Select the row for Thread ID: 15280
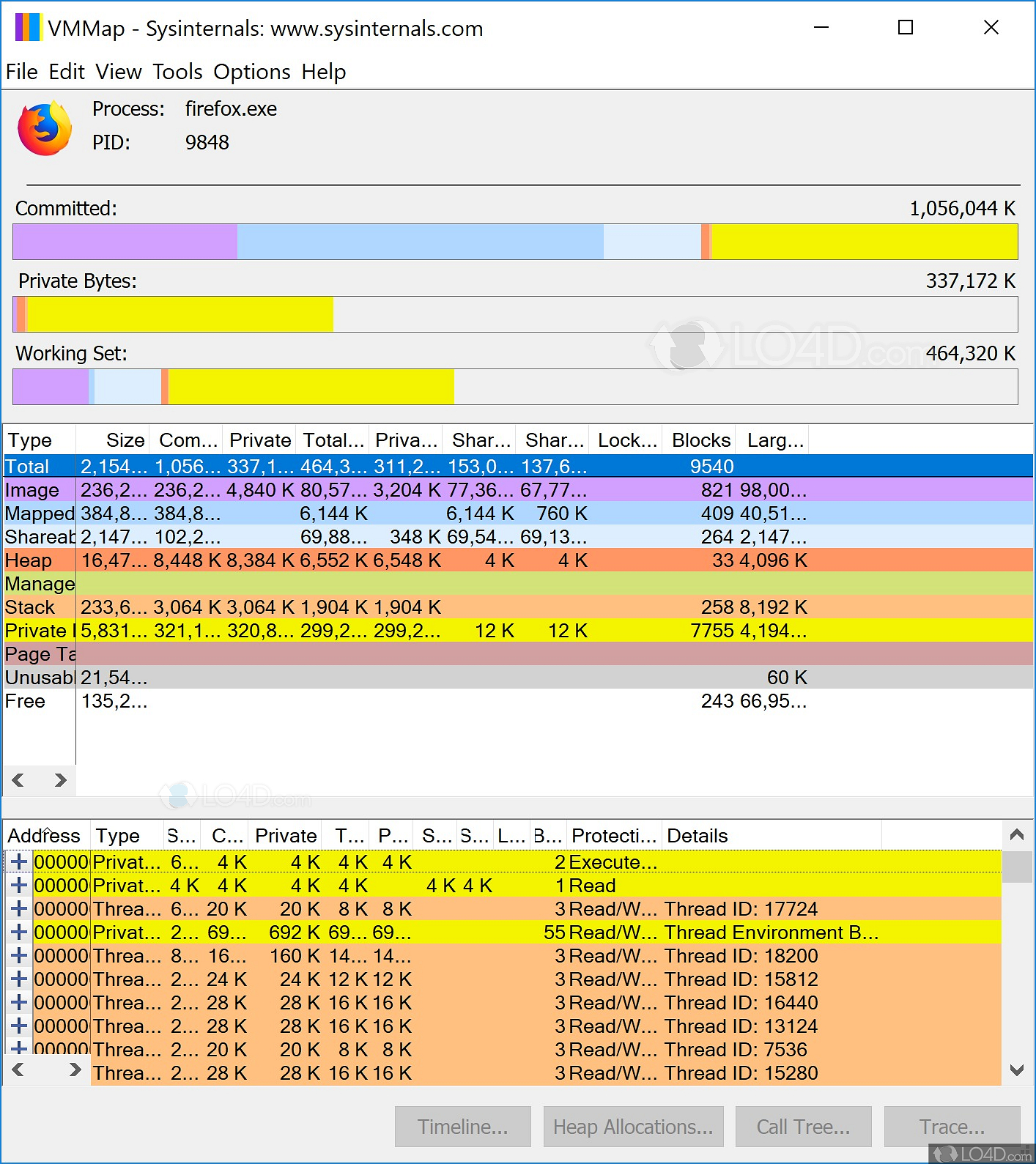Image resolution: width=1036 pixels, height=1164 pixels. tap(546, 1072)
